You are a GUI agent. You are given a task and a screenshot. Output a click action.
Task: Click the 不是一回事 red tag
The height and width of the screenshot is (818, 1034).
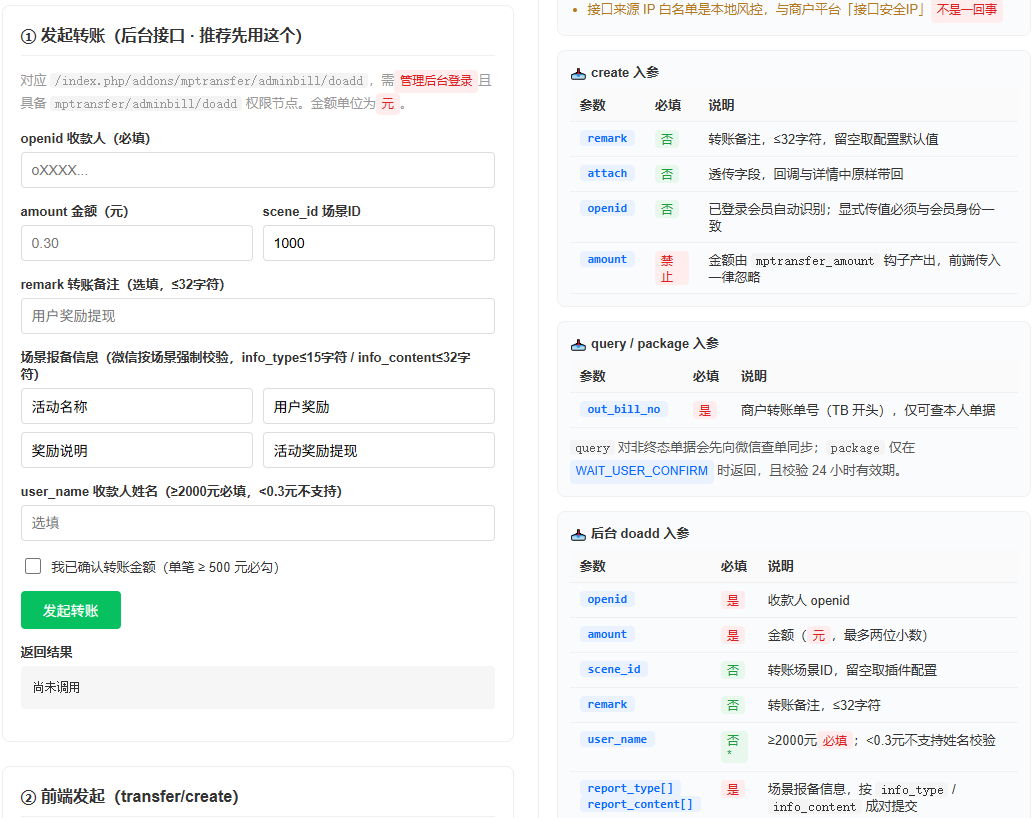point(967,10)
